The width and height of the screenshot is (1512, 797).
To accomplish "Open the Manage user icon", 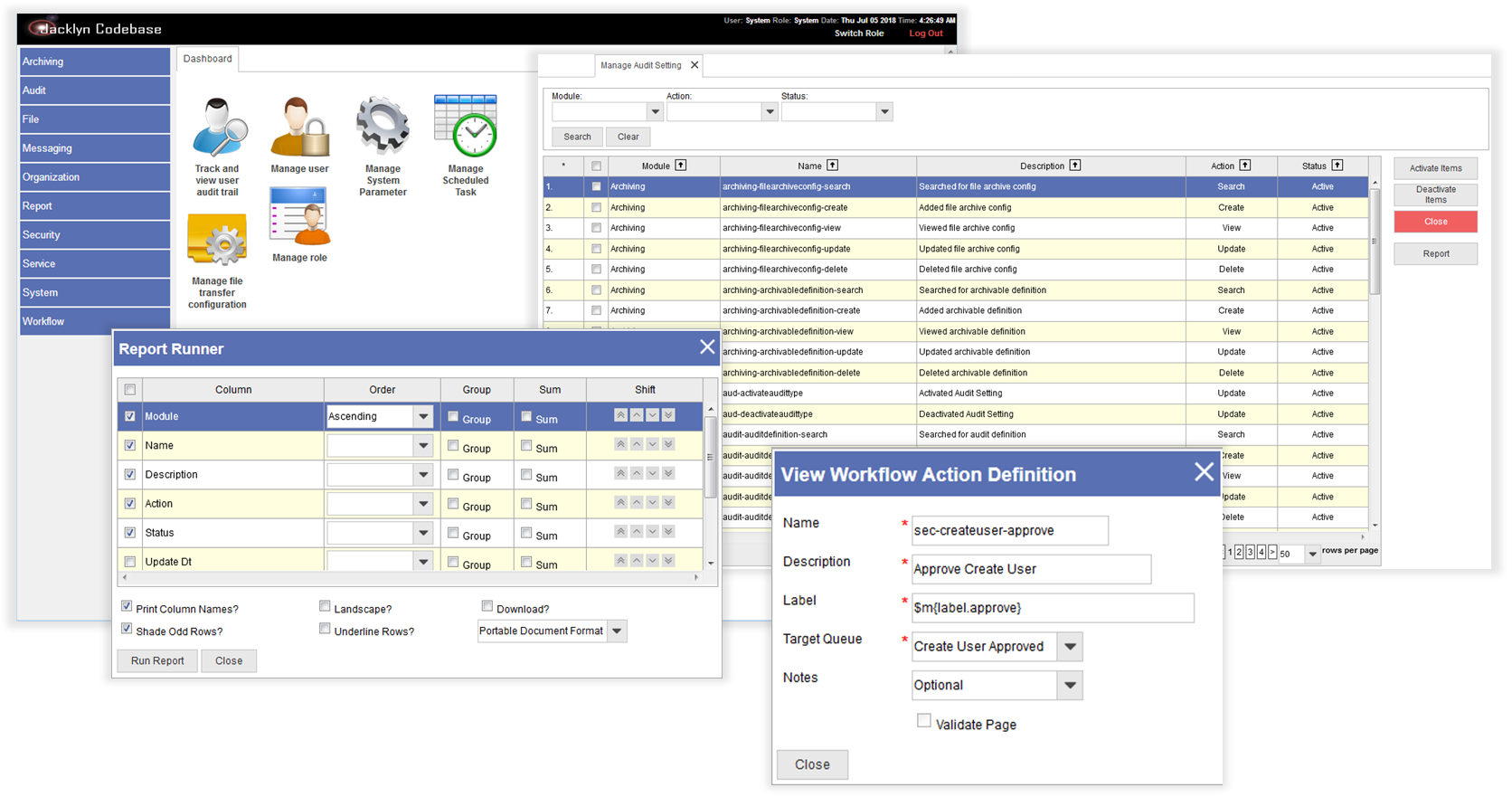I will click(299, 128).
